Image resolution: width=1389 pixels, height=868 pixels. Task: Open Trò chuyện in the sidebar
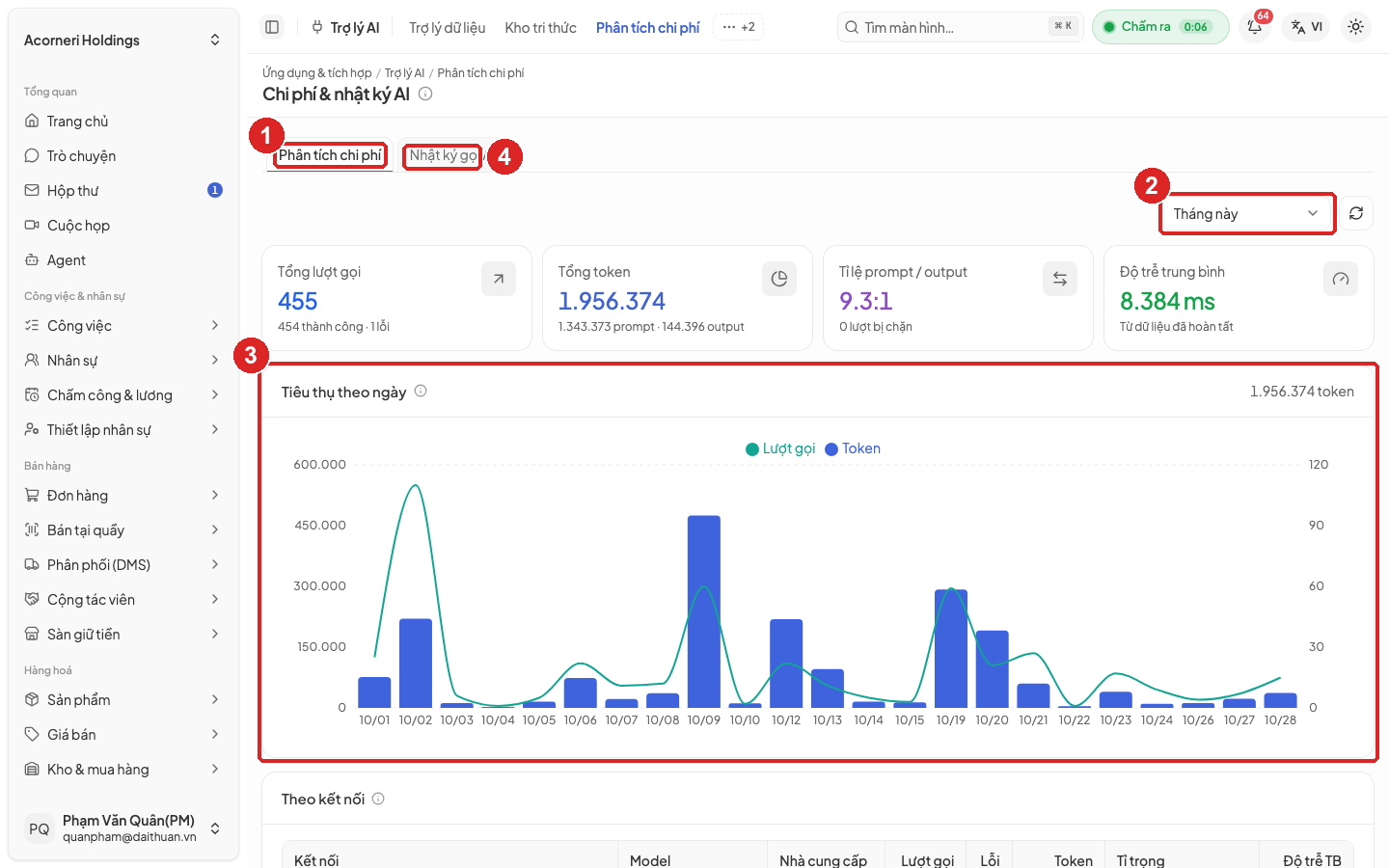[x=123, y=156]
